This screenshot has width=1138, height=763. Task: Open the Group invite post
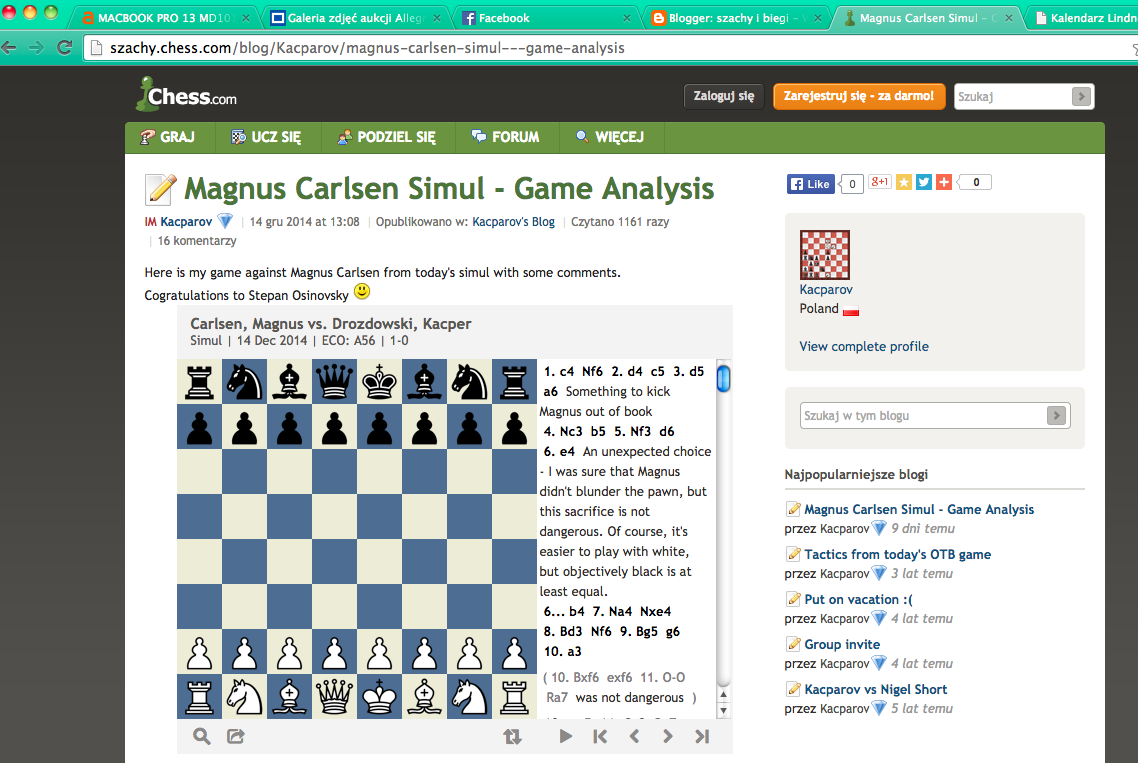(842, 644)
